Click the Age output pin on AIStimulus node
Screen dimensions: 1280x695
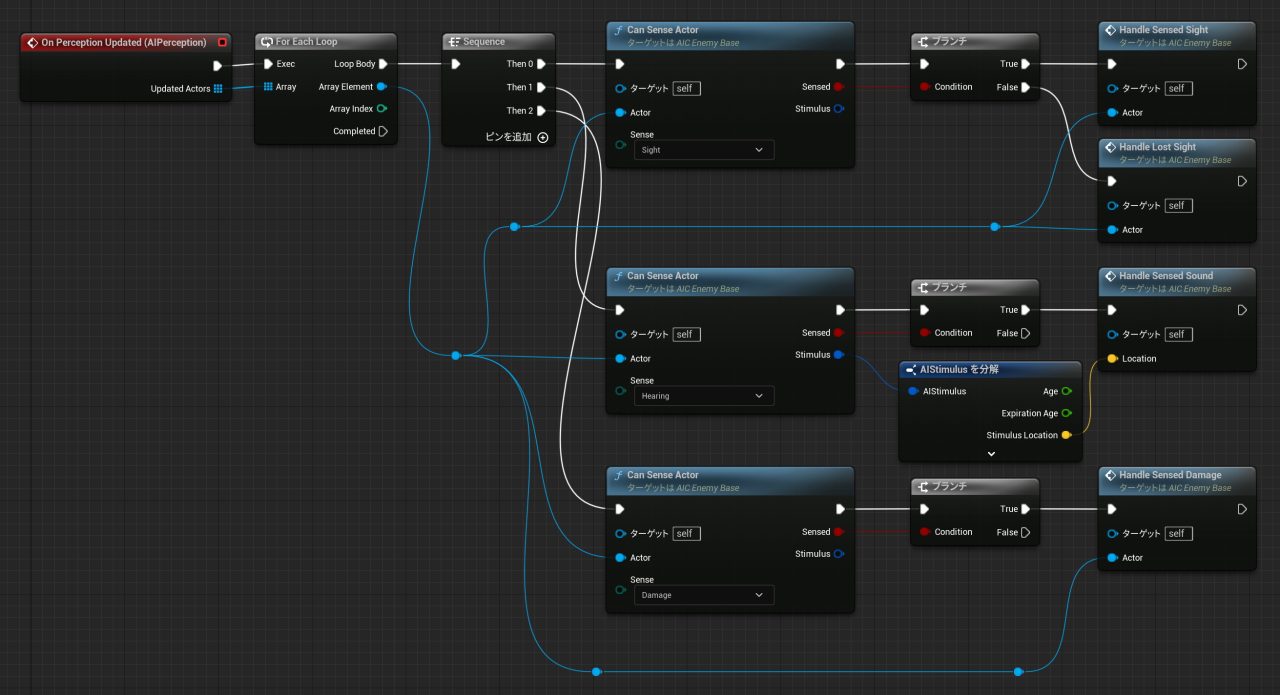[1066, 392]
